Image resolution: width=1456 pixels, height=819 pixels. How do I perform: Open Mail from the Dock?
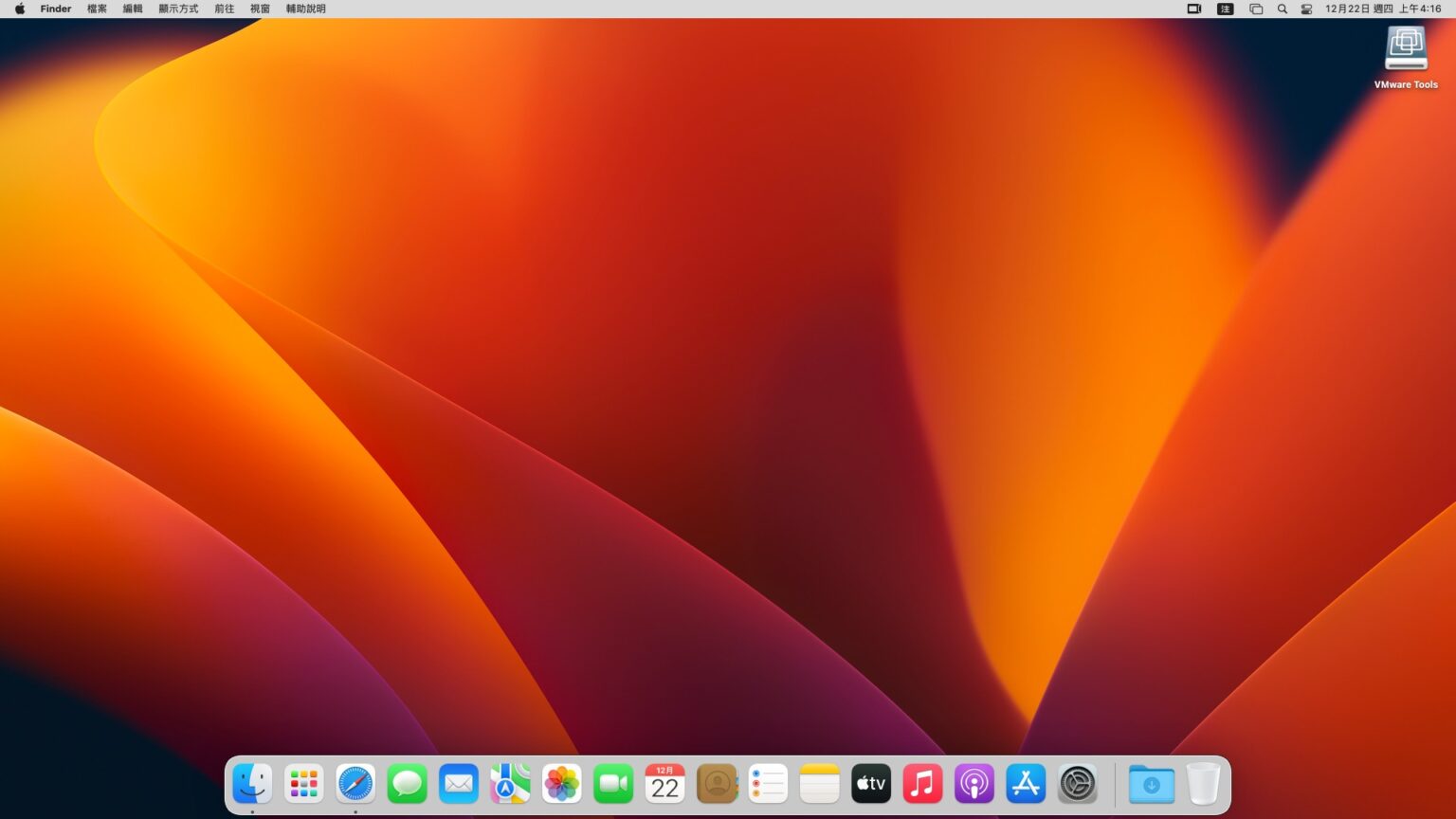click(458, 784)
